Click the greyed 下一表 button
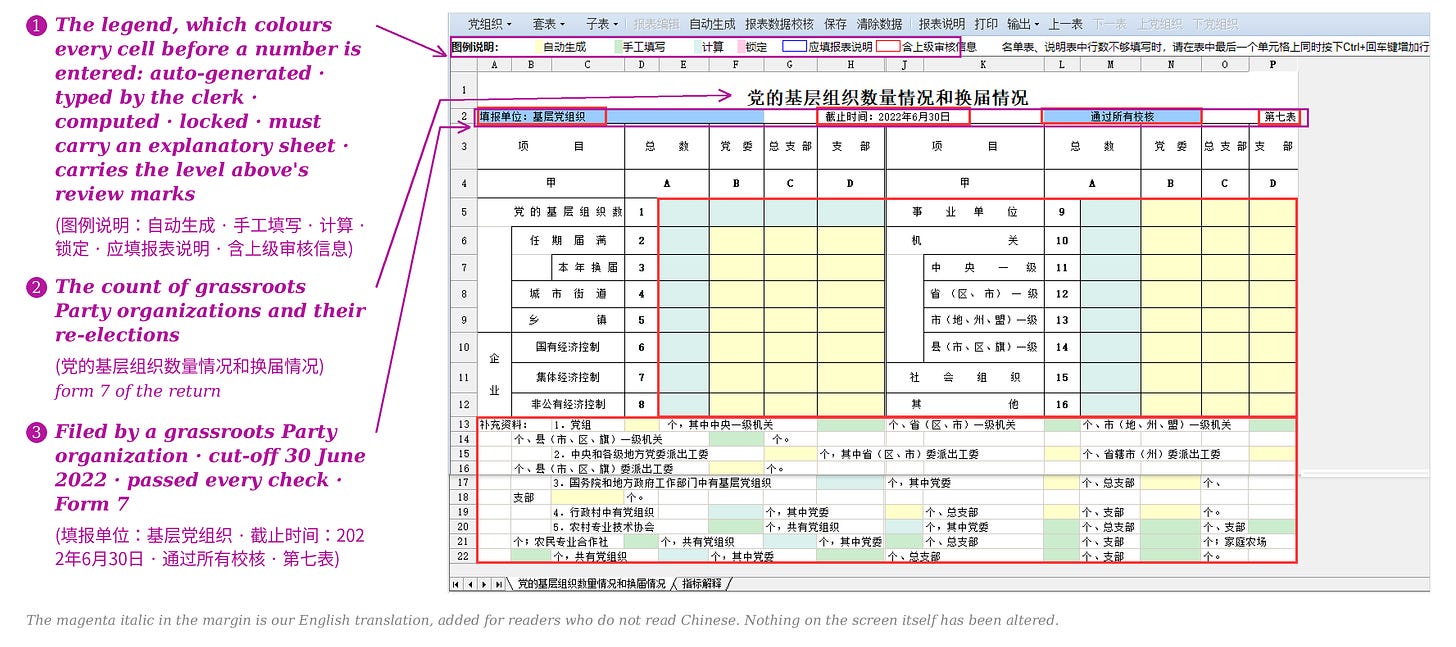 [x=1109, y=24]
